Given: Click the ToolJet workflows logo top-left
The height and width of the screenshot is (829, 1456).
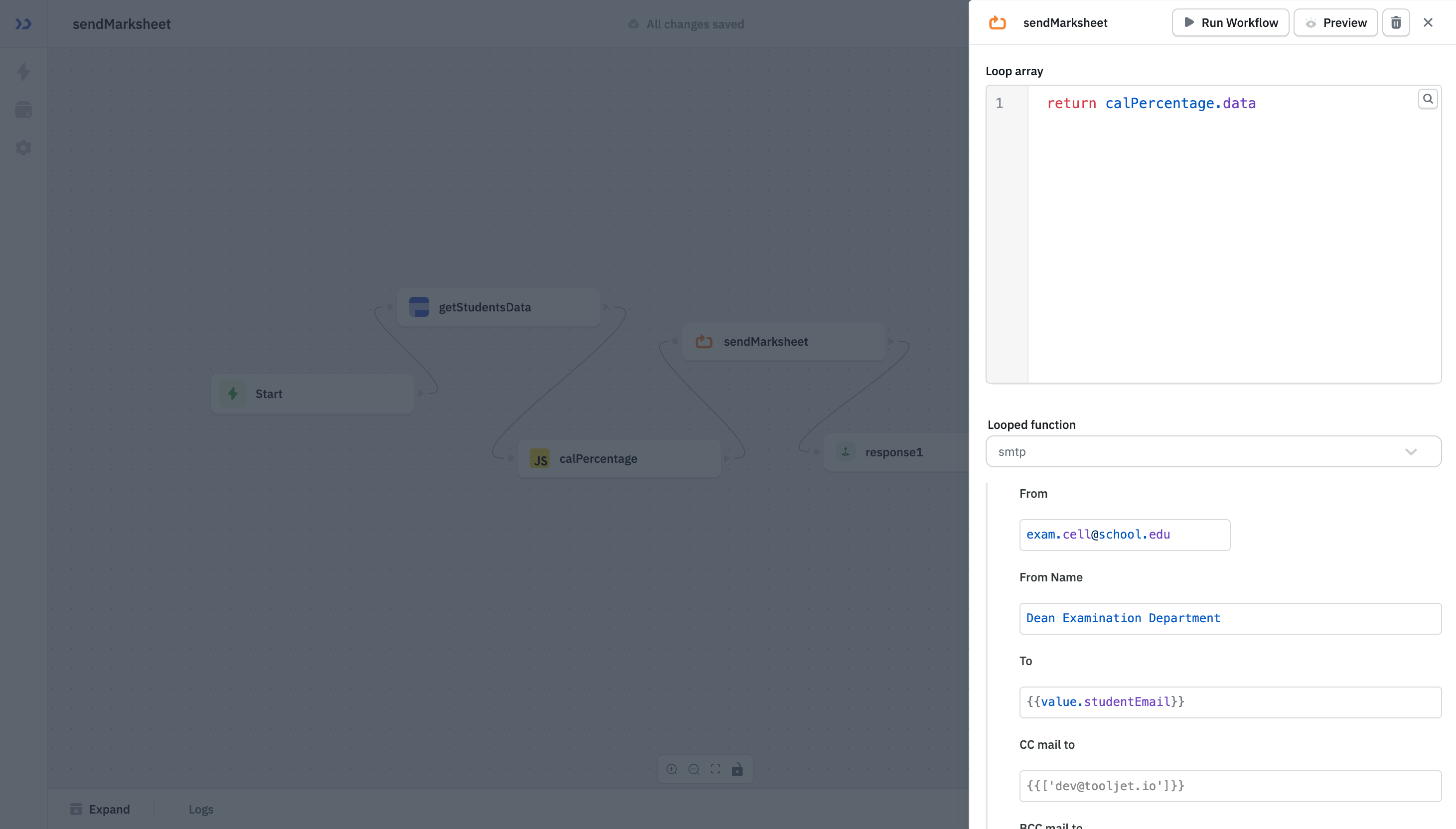Looking at the screenshot, I should (x=23, y=24).
